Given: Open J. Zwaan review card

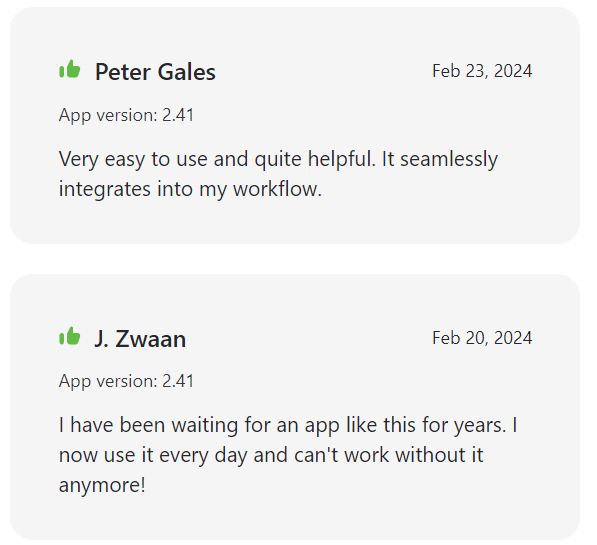Looking at the screenshot, I should tap(295, 407).
